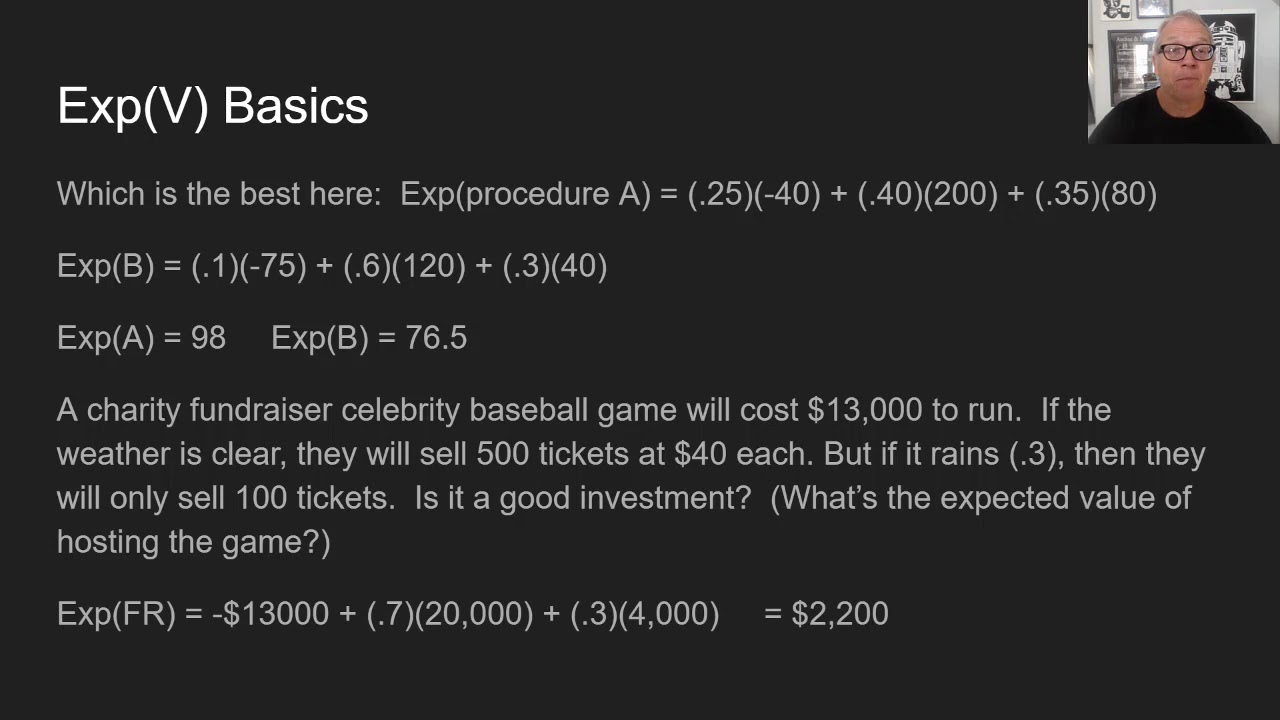The image size is (1280, 720).
Task: Select the slide title Exp(V) Basics
Action: [x=213, y=106]
